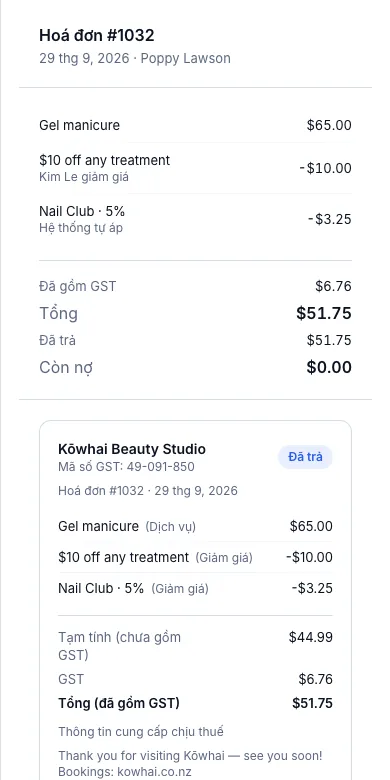This screenshot has height=780, width=390.
Task: Click the Kōwhai Beauty Studio business name
Action: coord(132,449)
